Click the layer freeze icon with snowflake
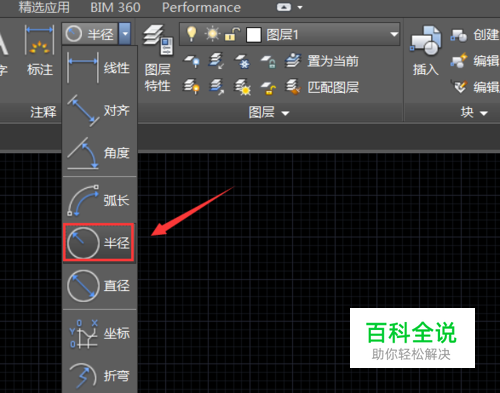 pyautogui.click(x=242, y=61)
